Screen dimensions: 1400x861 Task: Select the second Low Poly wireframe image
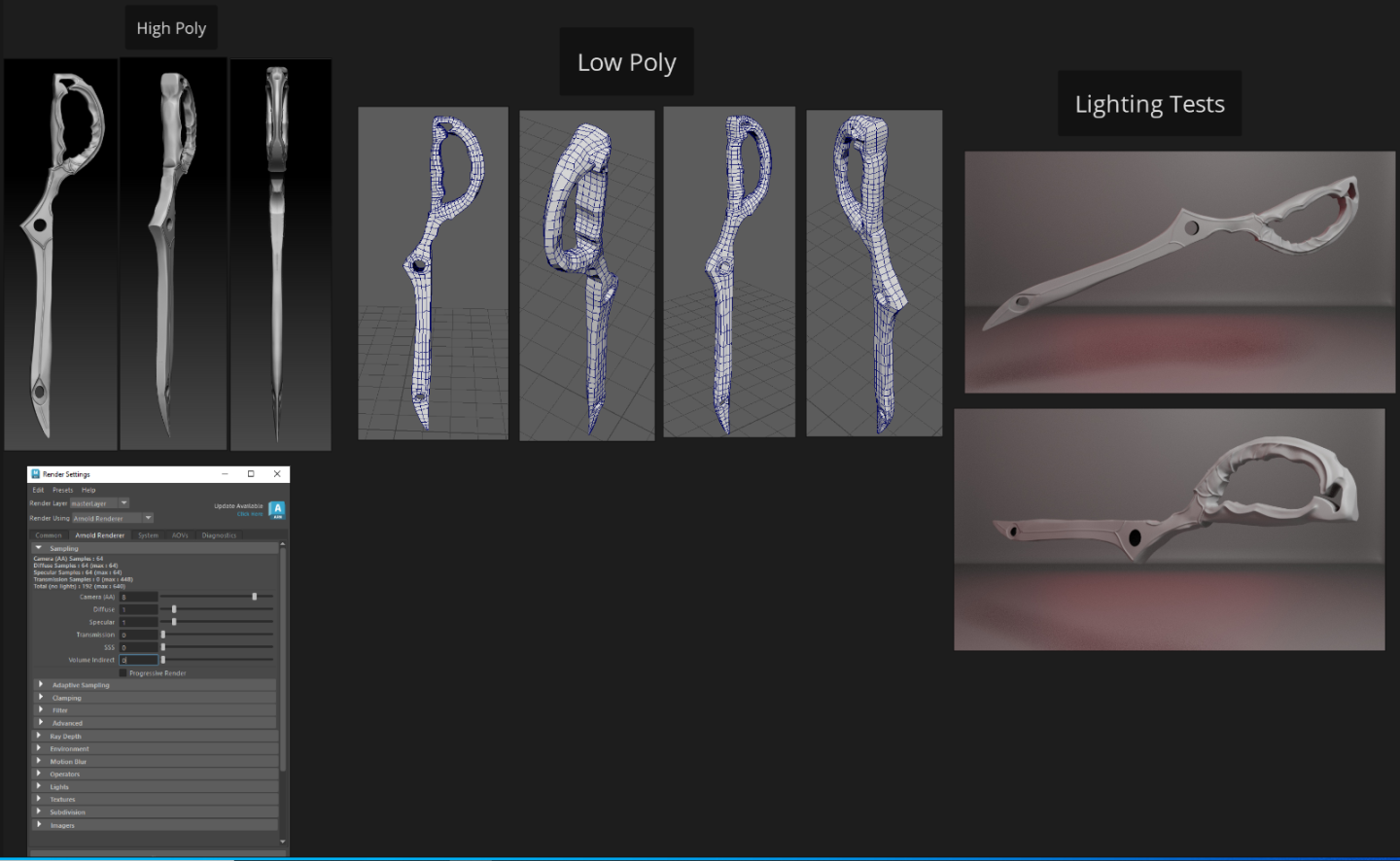click(x=587, y=275)
